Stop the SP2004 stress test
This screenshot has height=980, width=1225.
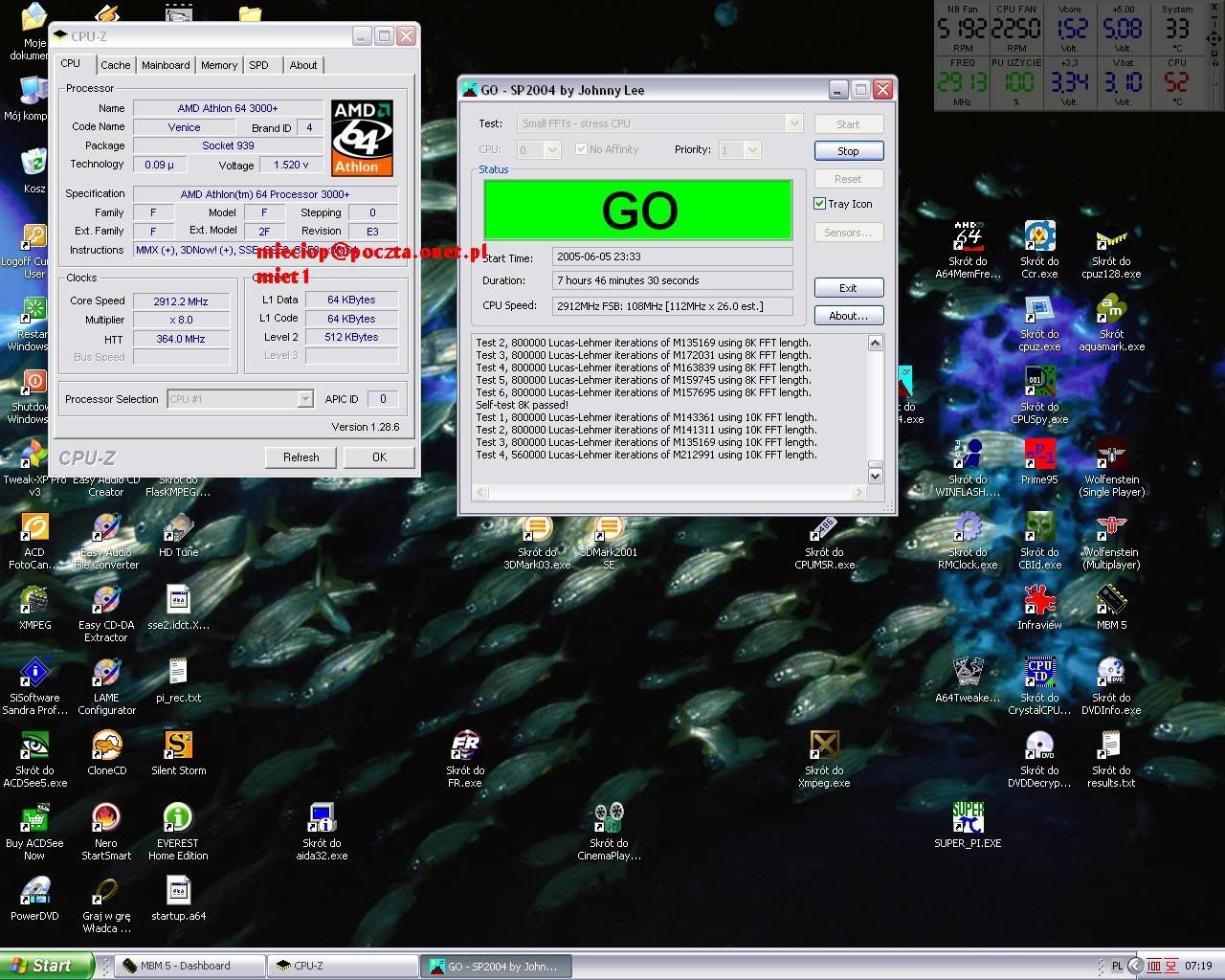pyautogui.click(x=848, y=151)
